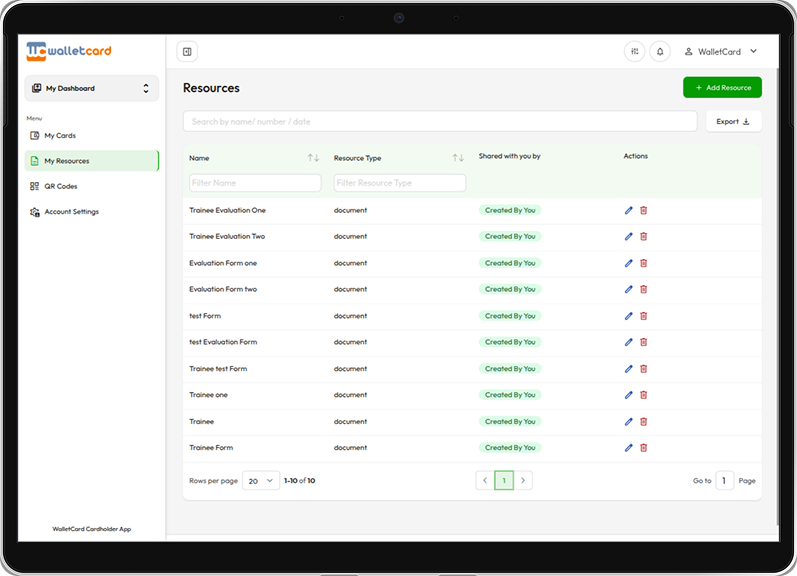Open the Rows per page dropdown
This screenshot has width=797, height=576.
261,480
